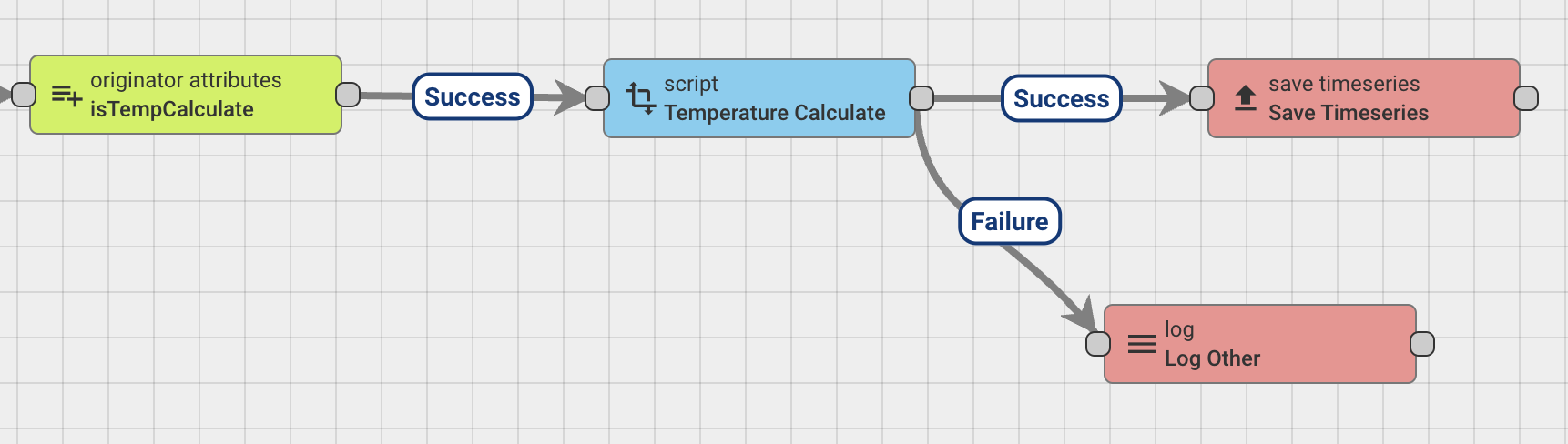Click Success label before Save Timeseries
The width and height of the screenshot is (1568, 444).
point(1061,98)
